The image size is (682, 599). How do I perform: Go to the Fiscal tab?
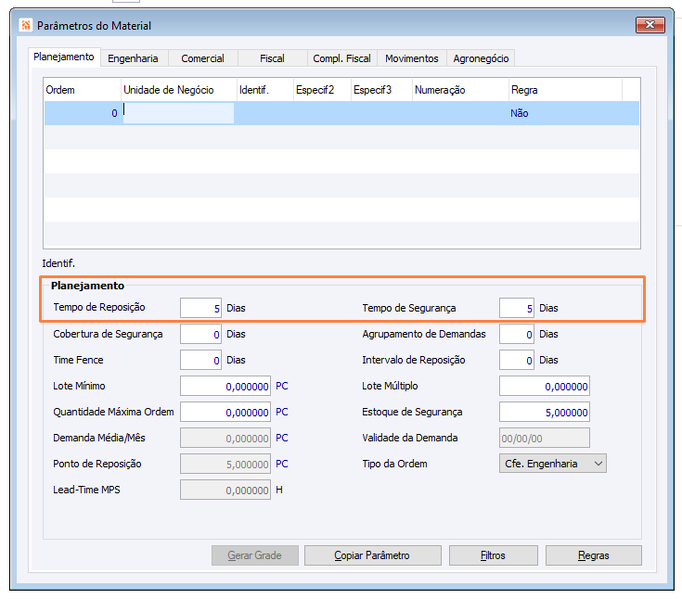tap(272, 58)
